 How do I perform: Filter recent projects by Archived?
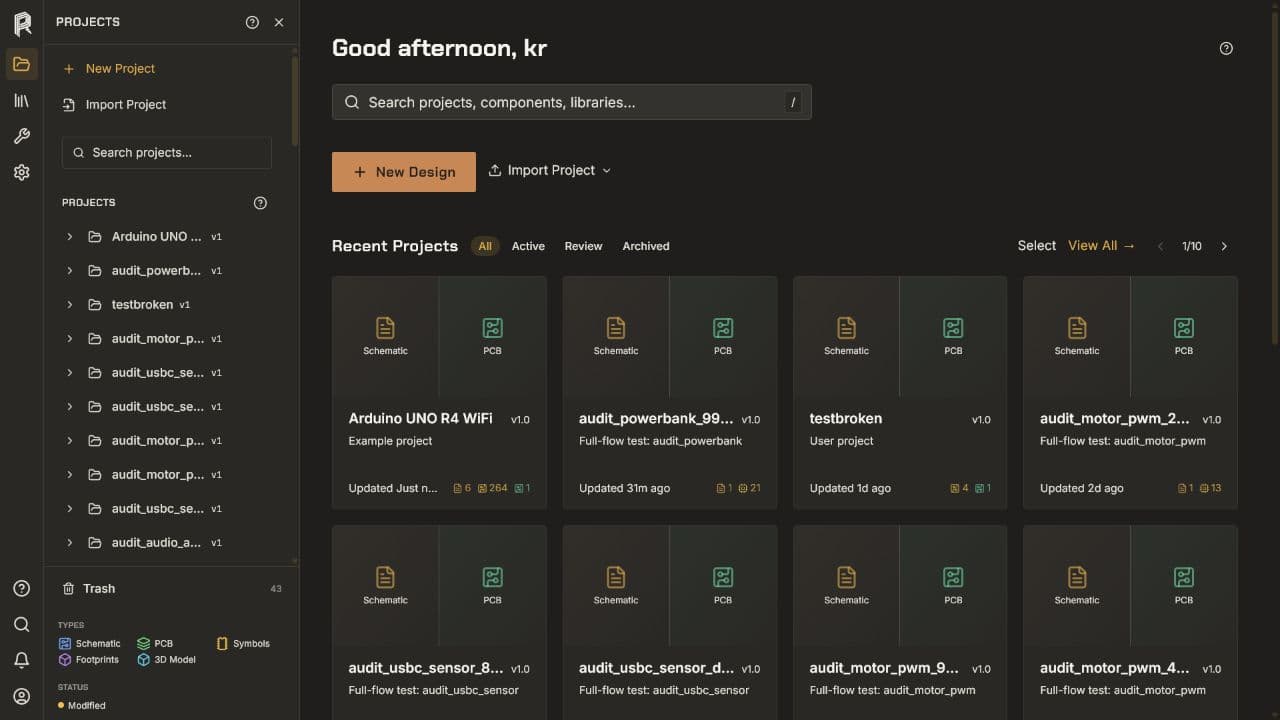point(646,246)
